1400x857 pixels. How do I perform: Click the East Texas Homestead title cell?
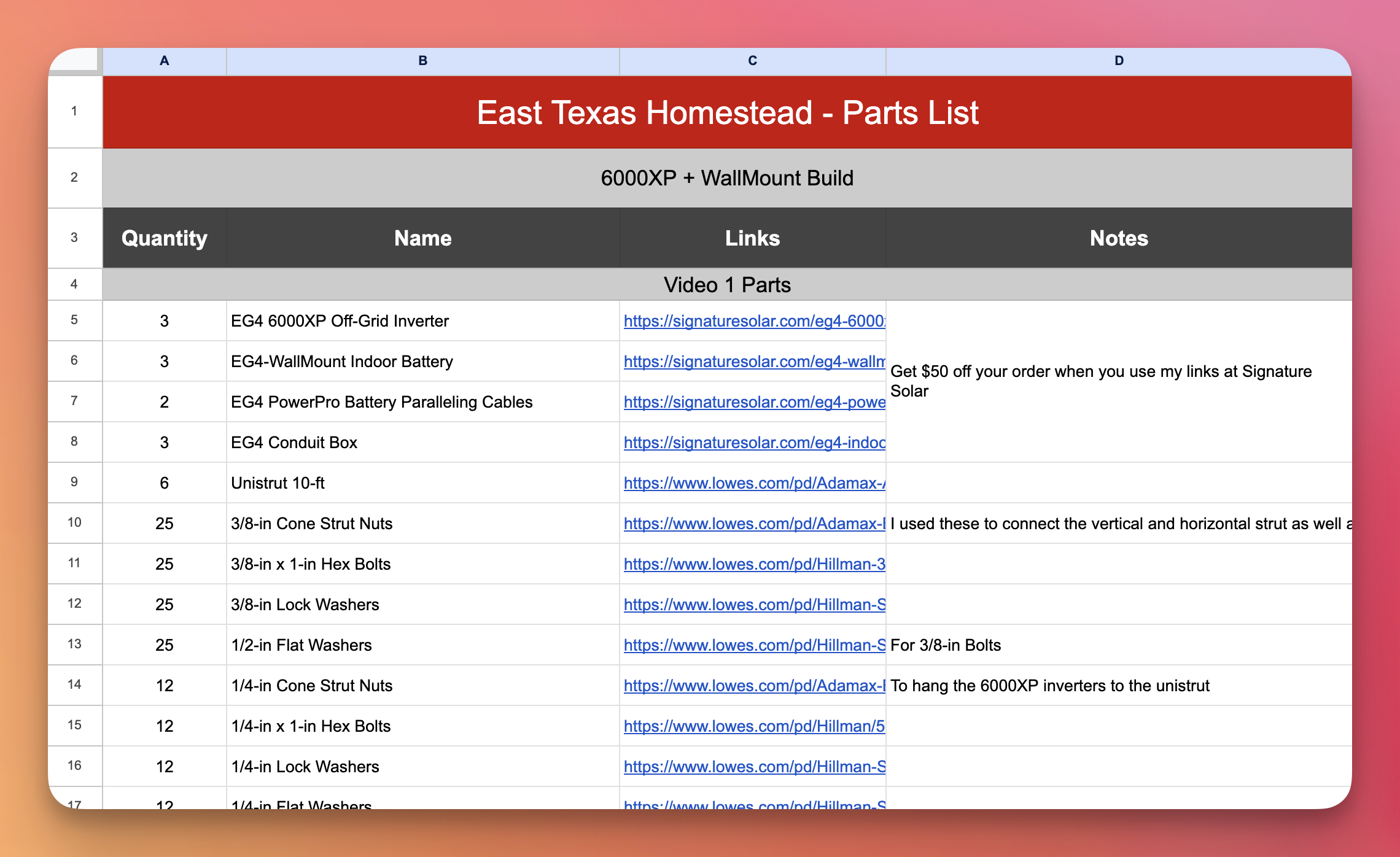tap(728, 112)
